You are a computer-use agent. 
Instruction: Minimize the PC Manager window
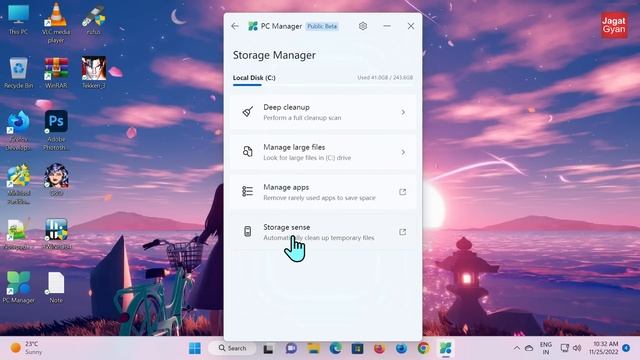pyautogui.click(x=387, y=26)
